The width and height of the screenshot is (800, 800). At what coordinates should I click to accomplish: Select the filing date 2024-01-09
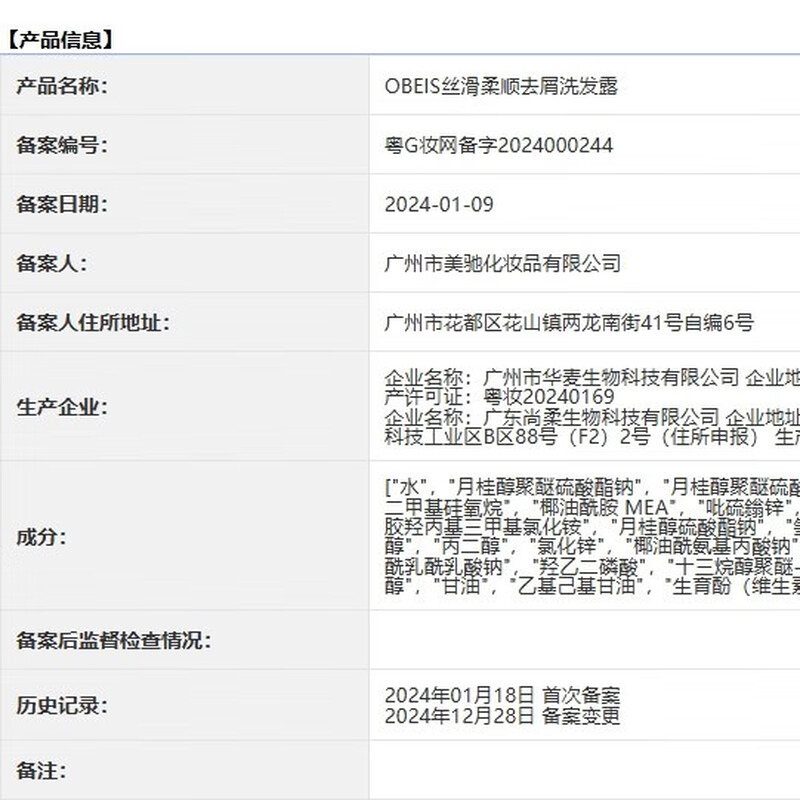click(439, 205)
